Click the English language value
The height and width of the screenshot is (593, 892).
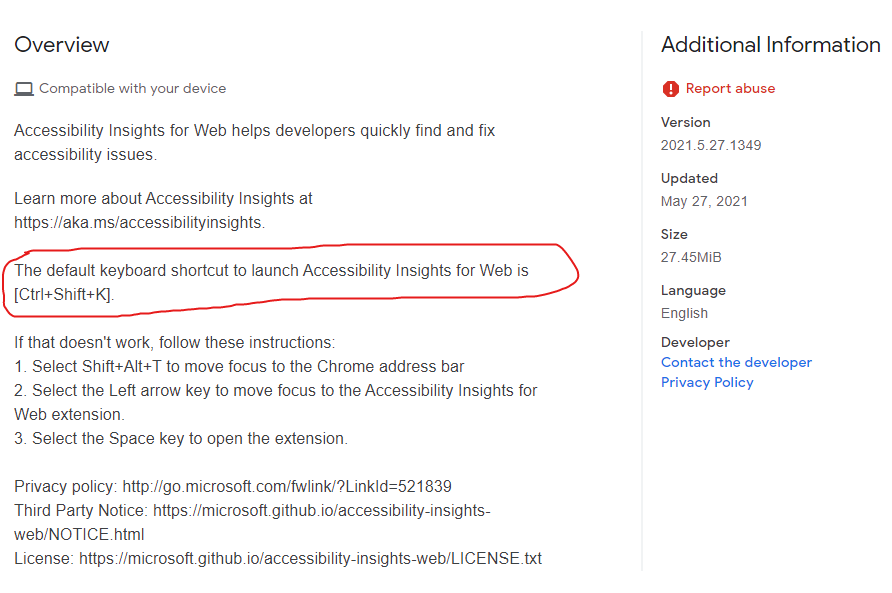(684, 314)
